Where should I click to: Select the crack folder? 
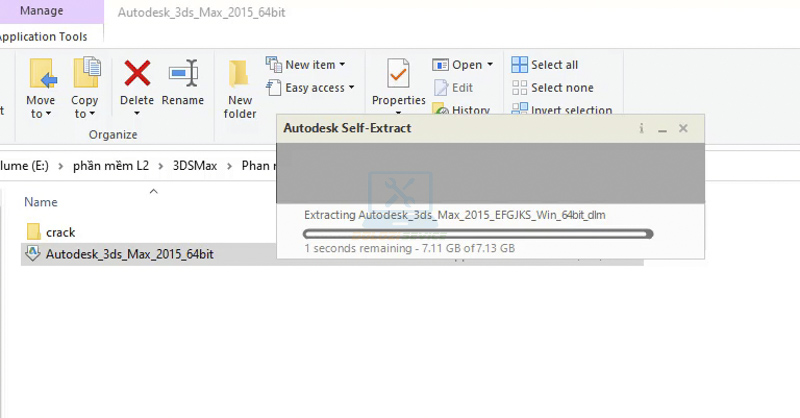tap(60, 232)
